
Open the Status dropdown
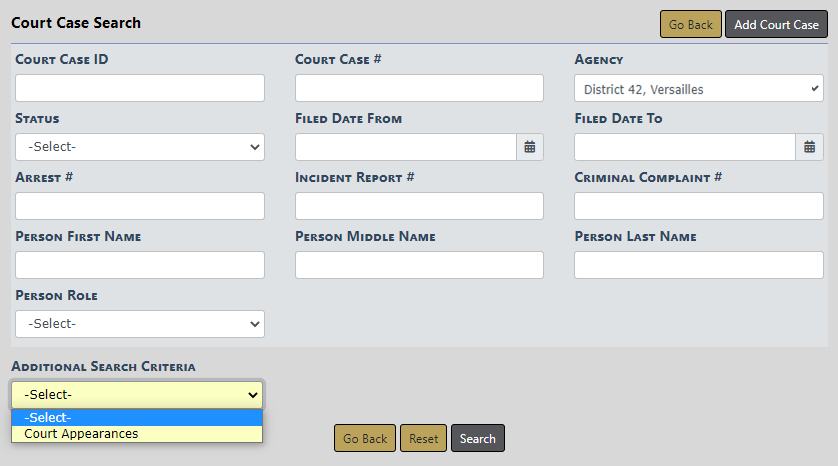click(140, 147)
